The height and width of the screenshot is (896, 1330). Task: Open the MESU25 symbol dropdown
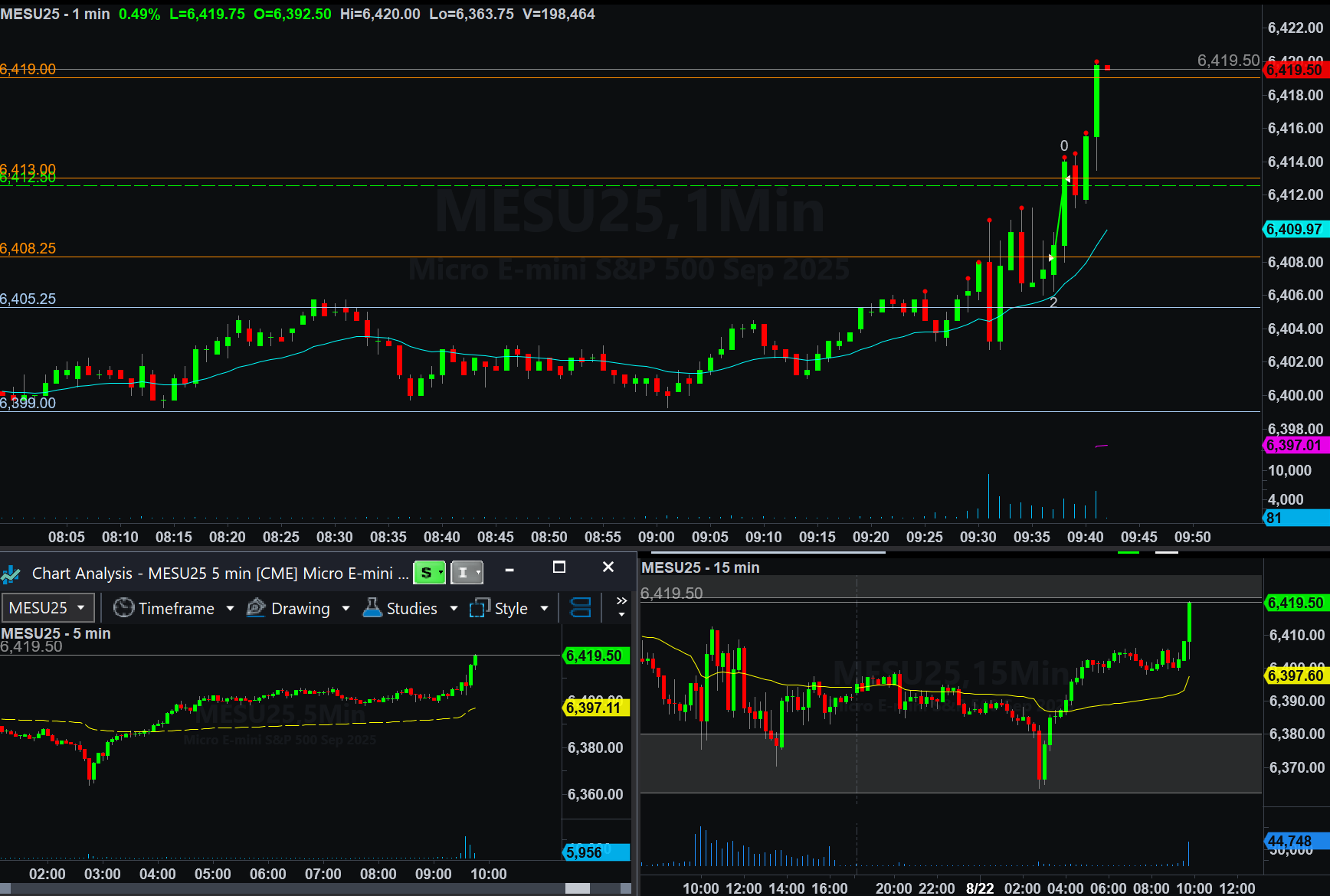pos(47,608)
